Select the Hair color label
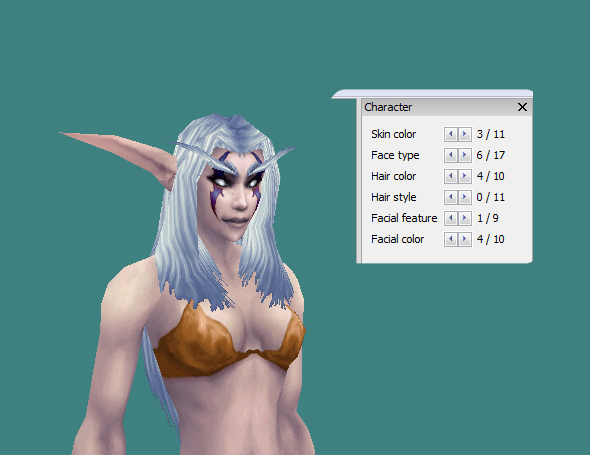 coord(393,176)
